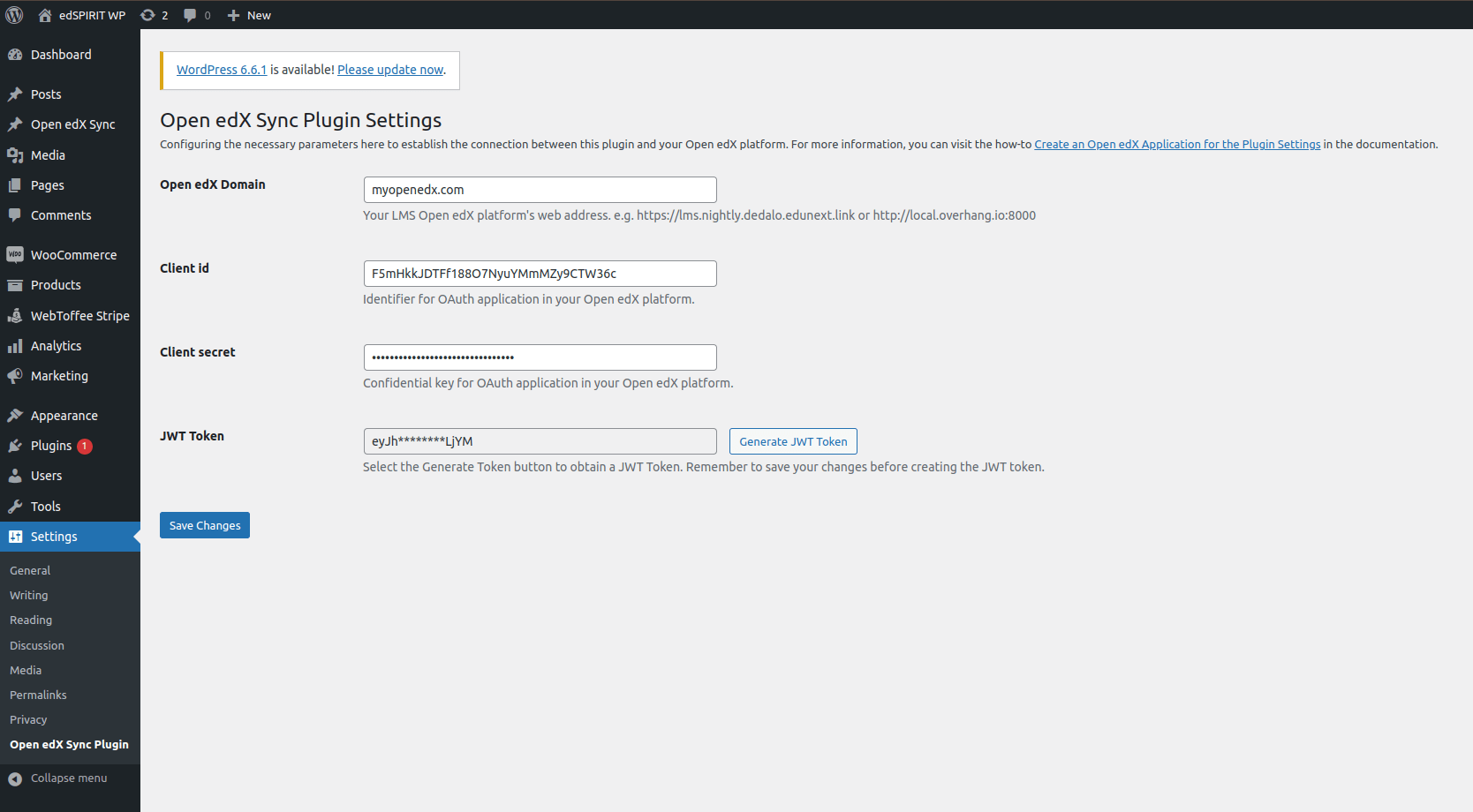Viewport: 1473px width, 812px height.
Task: Click edSPIRIT WP site name
Action: (92, 15)
